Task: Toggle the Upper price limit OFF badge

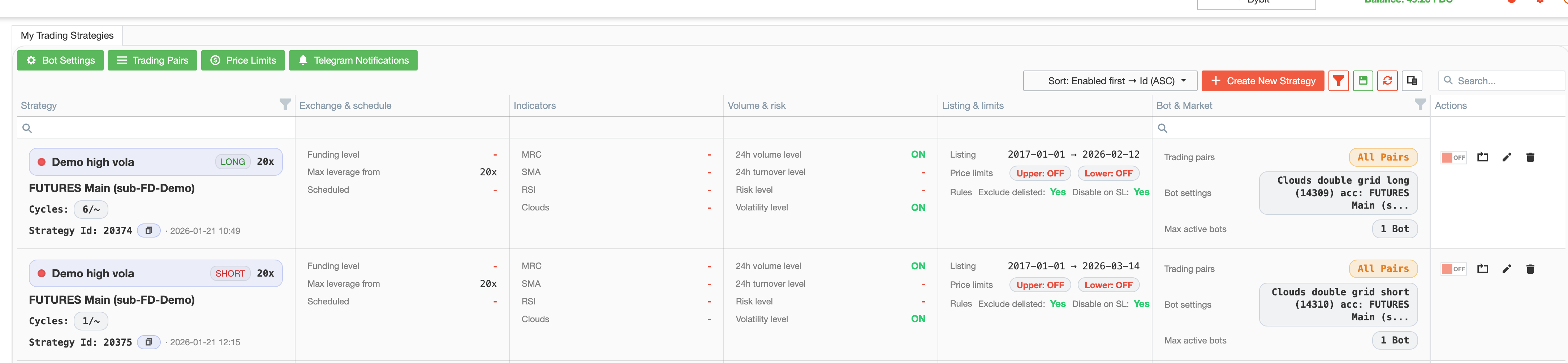Action: 1040,173
